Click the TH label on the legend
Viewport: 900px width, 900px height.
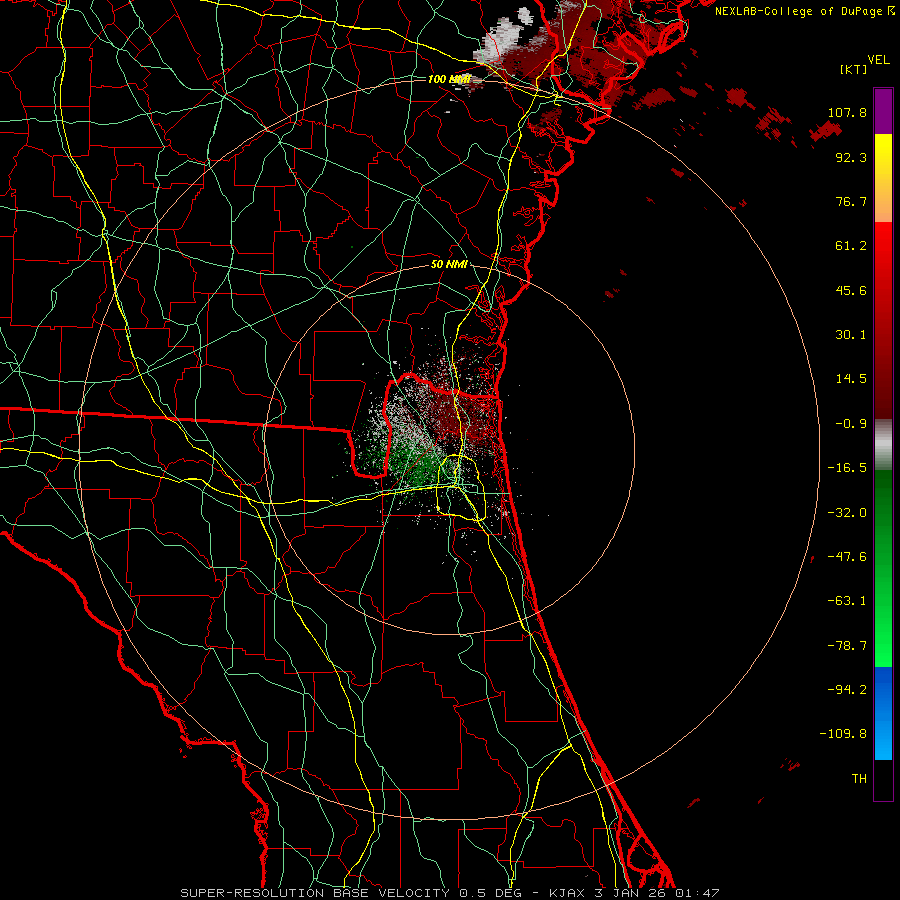pos(859,779)
